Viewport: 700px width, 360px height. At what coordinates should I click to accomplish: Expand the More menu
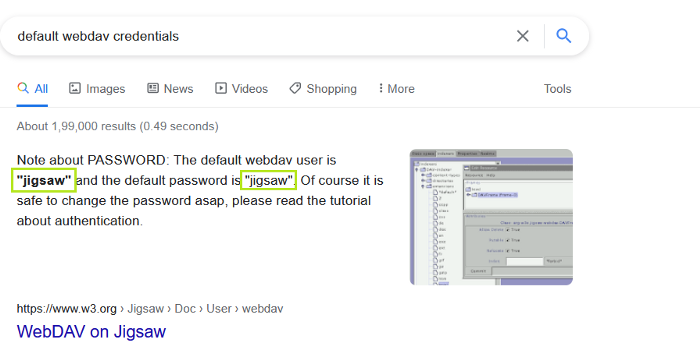[396, 88]
